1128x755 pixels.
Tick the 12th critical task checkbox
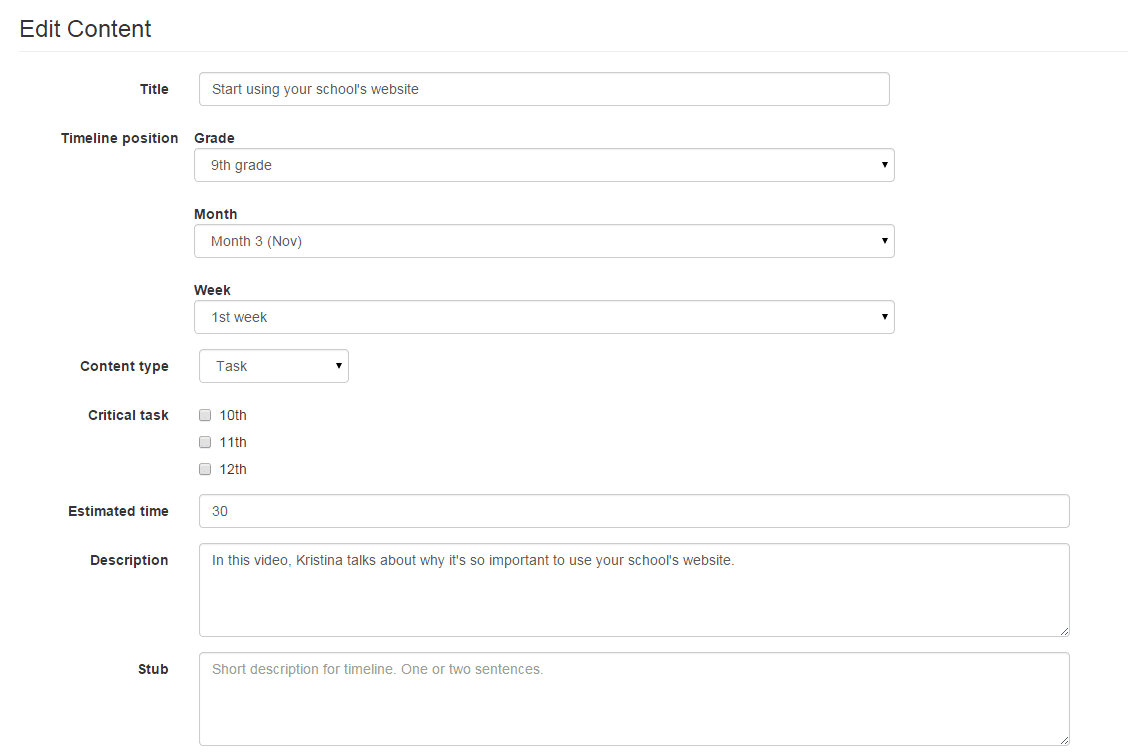(205, 469)
